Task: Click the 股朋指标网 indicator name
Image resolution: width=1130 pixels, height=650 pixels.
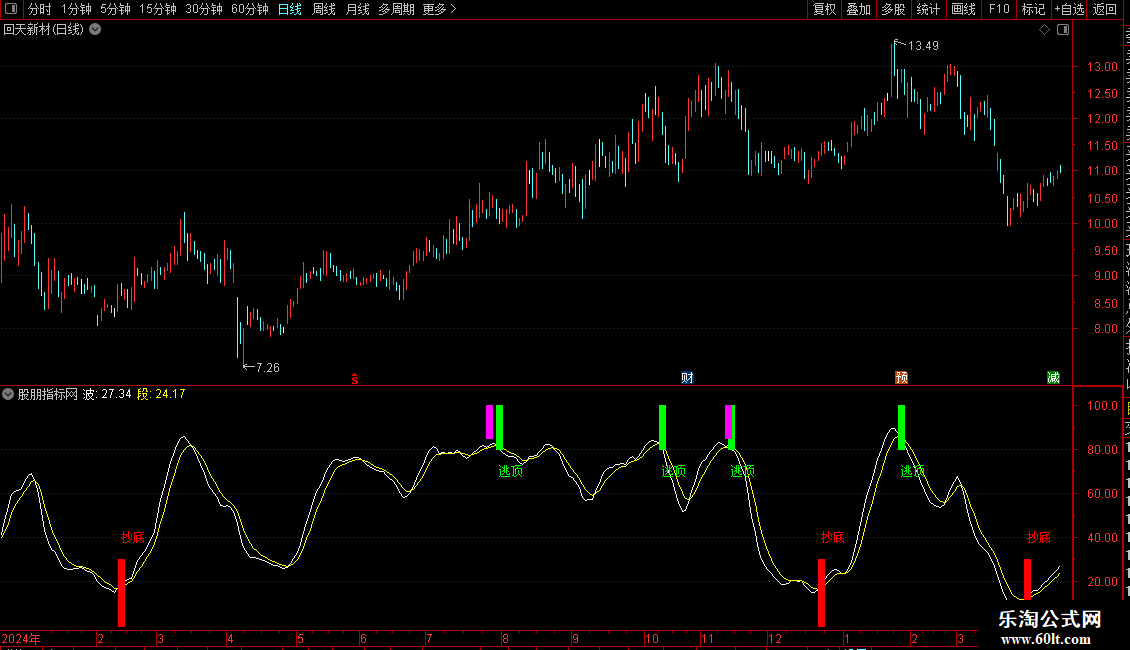Action: (x=48, y=394)
